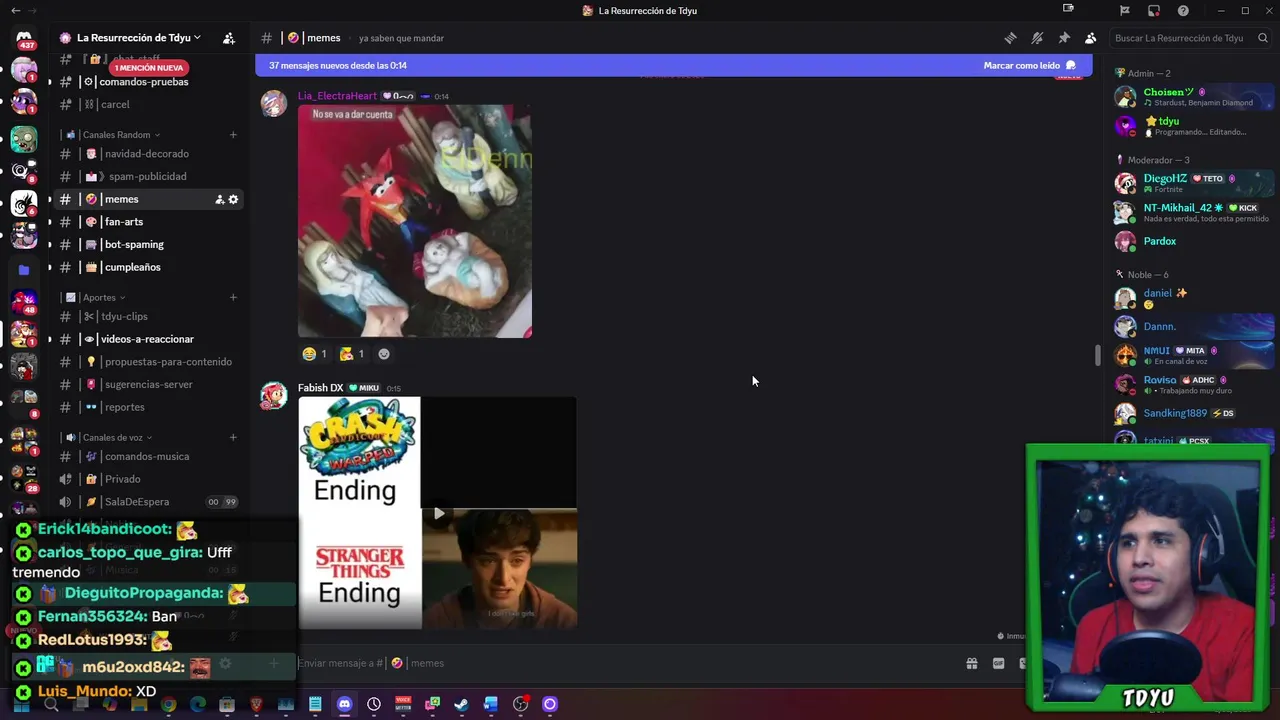Open the gift icon in the message bar

point(971,663)
